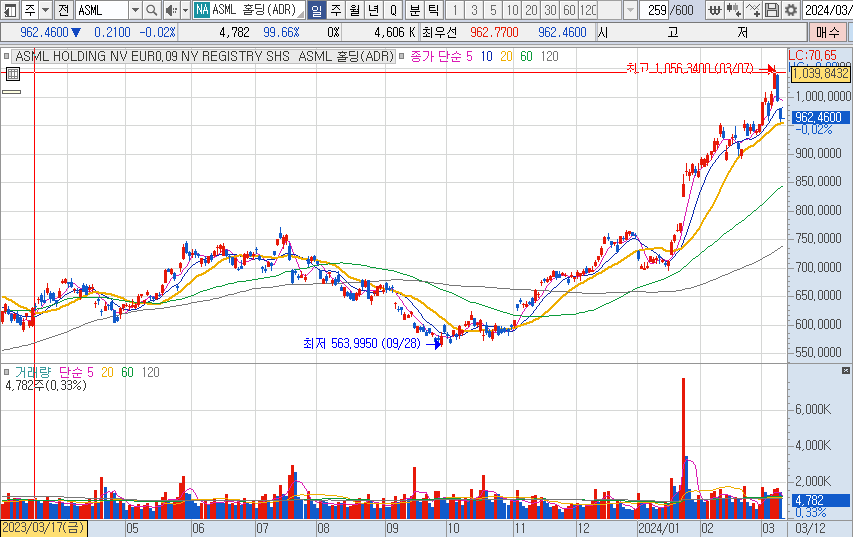This screenshot has width=853, height=537.
Task: Click the price chart legend marker square
Action: (7, 56)
